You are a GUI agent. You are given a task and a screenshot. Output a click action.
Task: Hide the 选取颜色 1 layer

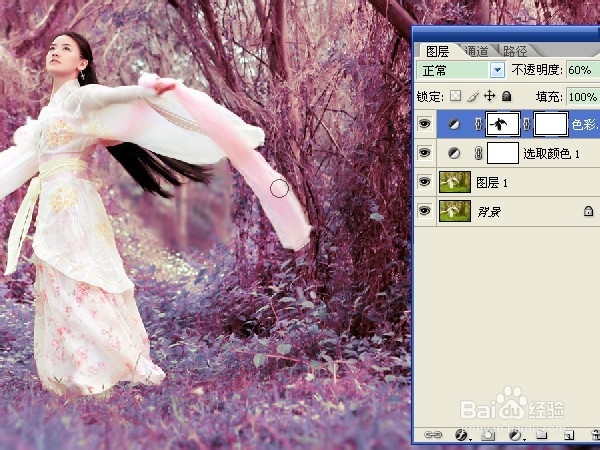[x=424, y=153]
